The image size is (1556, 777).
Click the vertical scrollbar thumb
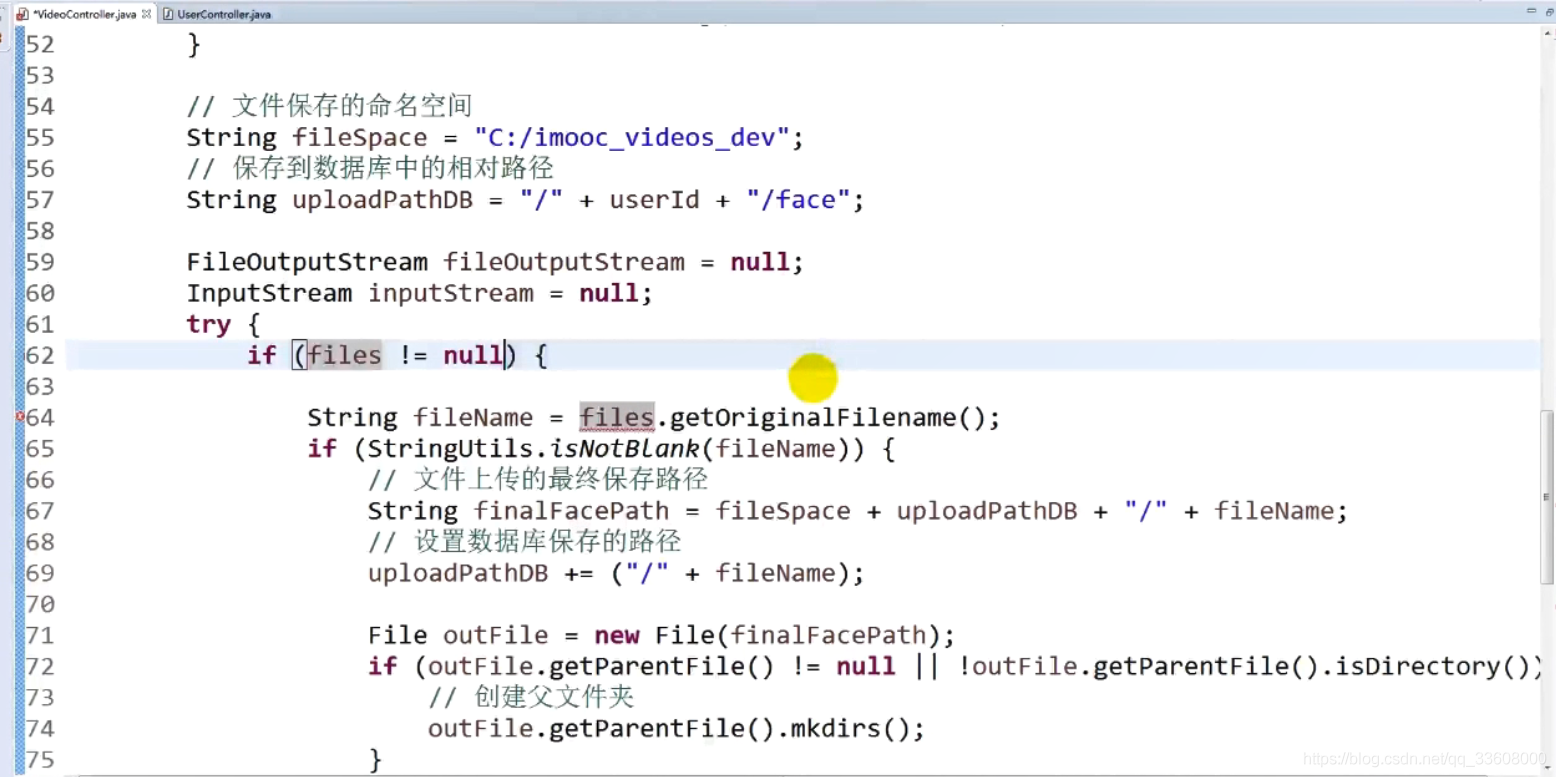coord(1548,496)
